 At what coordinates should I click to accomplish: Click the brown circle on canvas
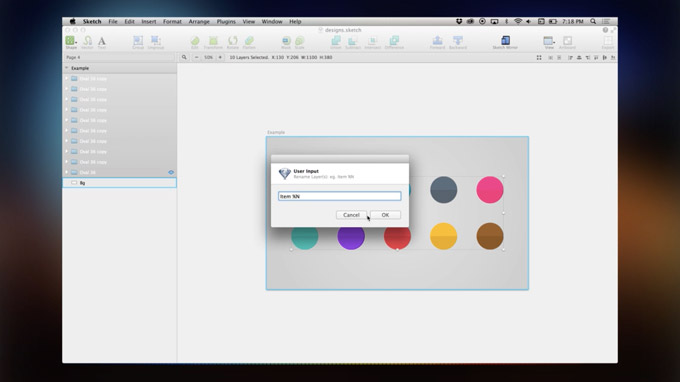click(490, 236)
